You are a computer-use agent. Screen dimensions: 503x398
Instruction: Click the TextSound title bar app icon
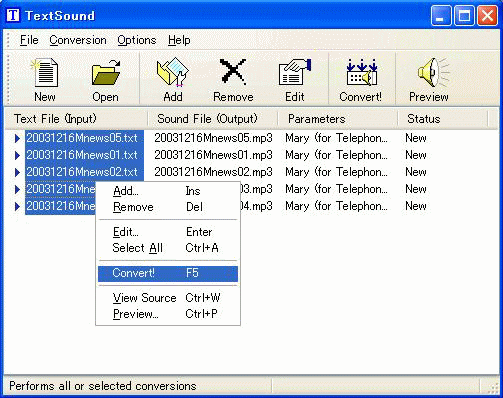pos(13,15)
